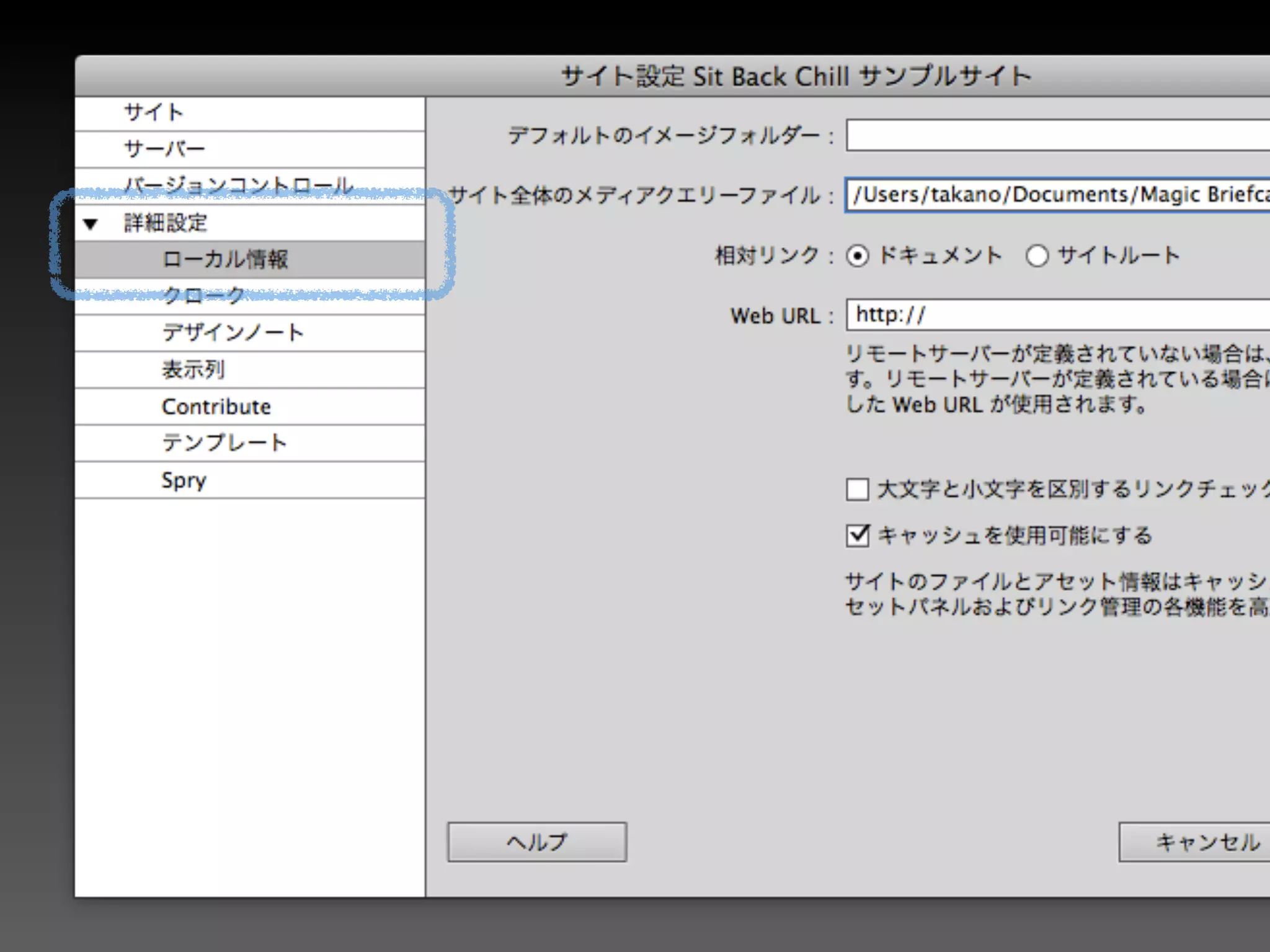Image resolution: width=1270 pixels, height=952 pixels.
Task: Focus the media query file path field
Action: pos(1054,195)
